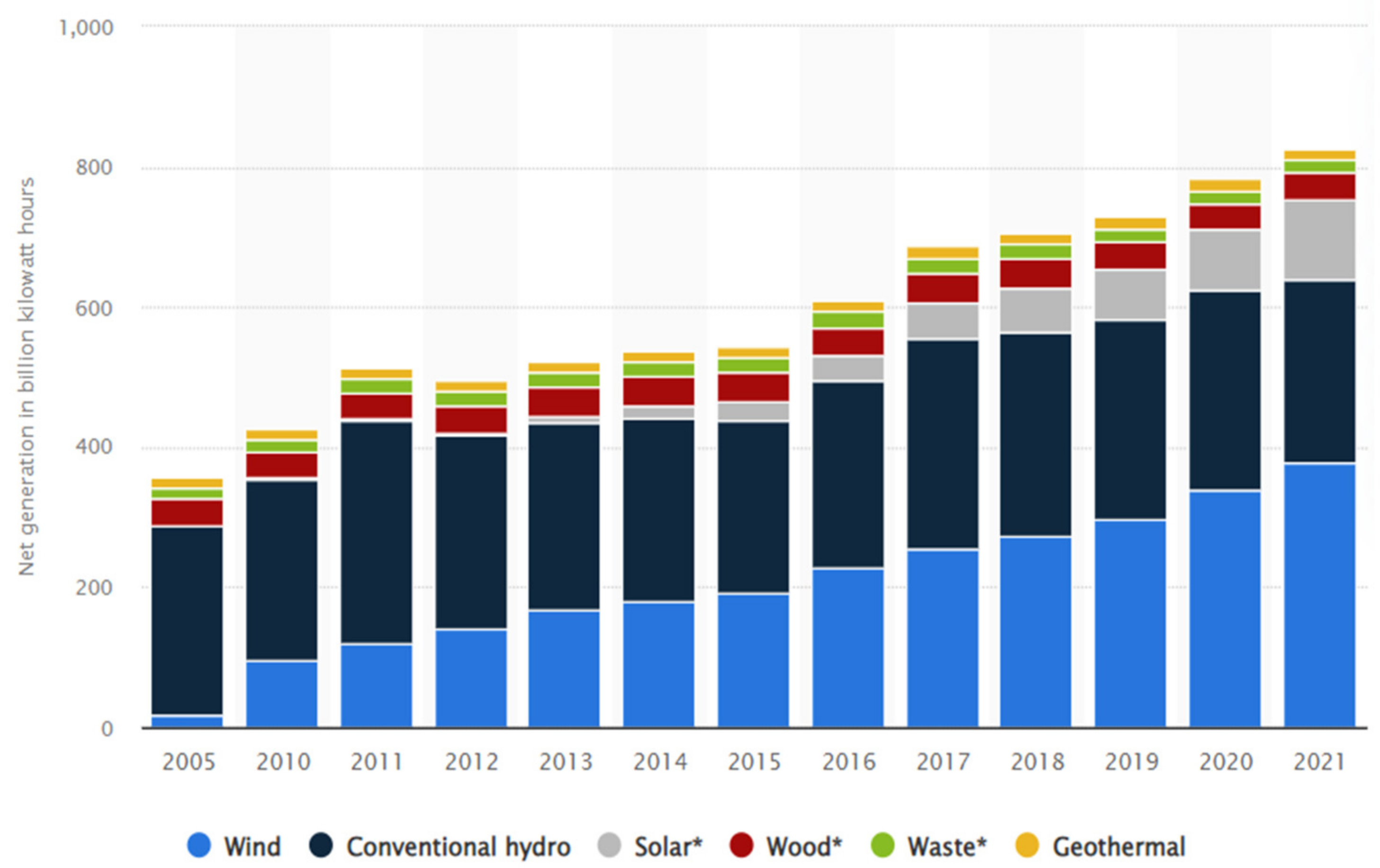This screenshot has height=868, width=1380.
Task: Toggle Solar* legend label
Action: coord(667,846)
